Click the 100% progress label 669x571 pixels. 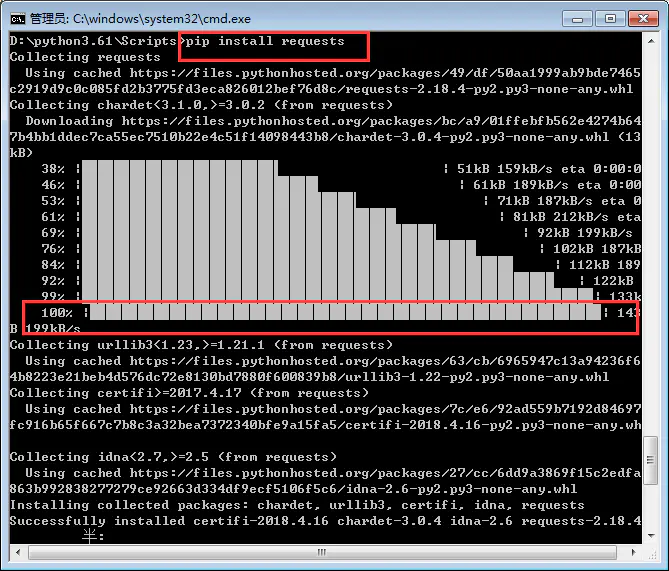pos(57,313)
